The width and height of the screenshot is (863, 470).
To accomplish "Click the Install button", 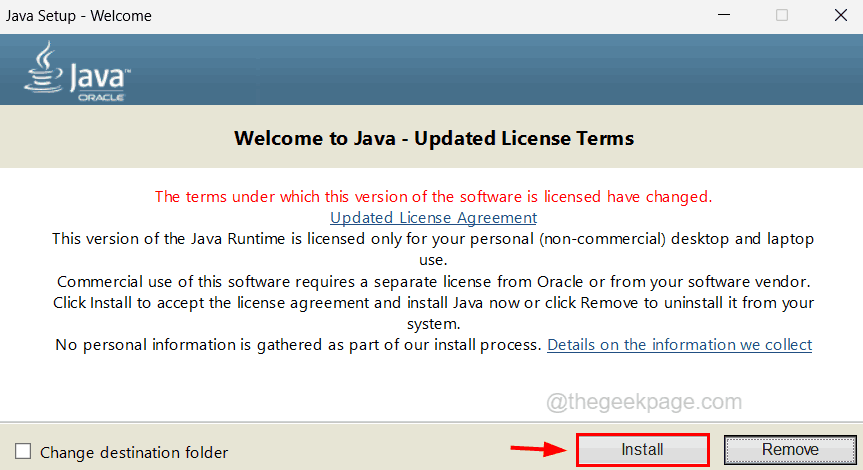I will click(642, 450).
